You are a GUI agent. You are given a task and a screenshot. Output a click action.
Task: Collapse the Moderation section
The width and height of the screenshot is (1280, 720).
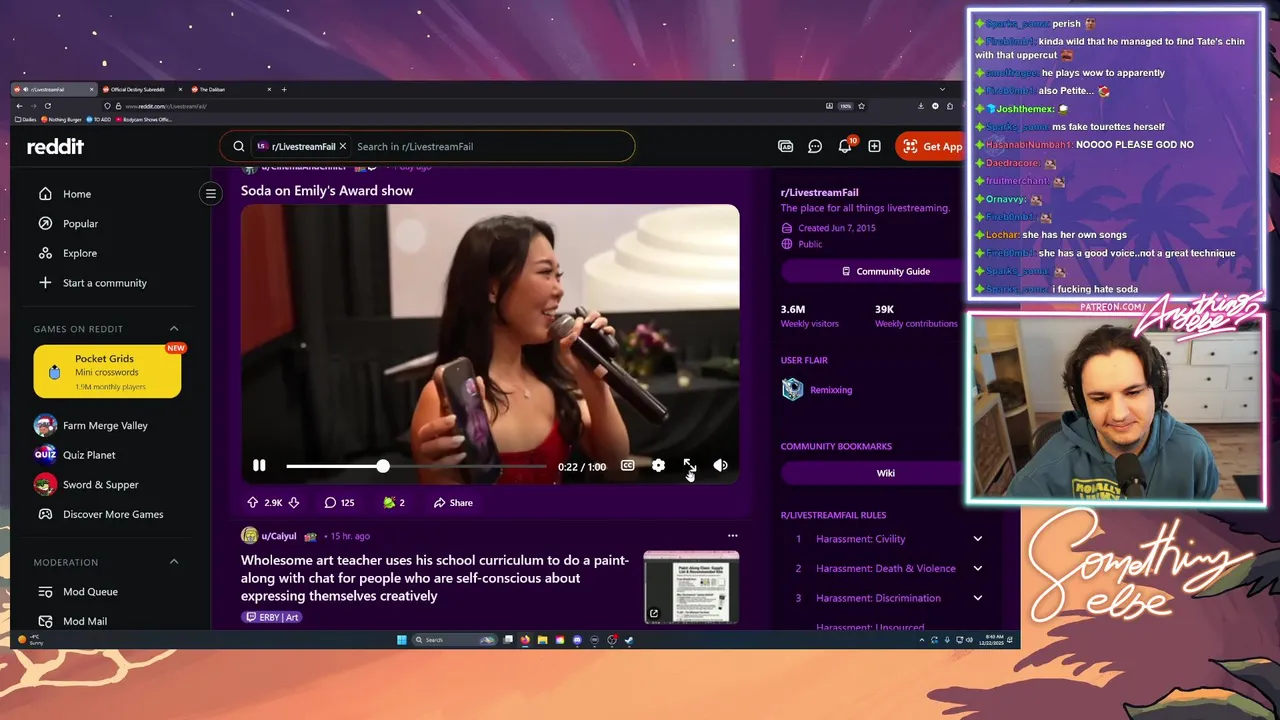pyautogui.click(x=174, y=562)
